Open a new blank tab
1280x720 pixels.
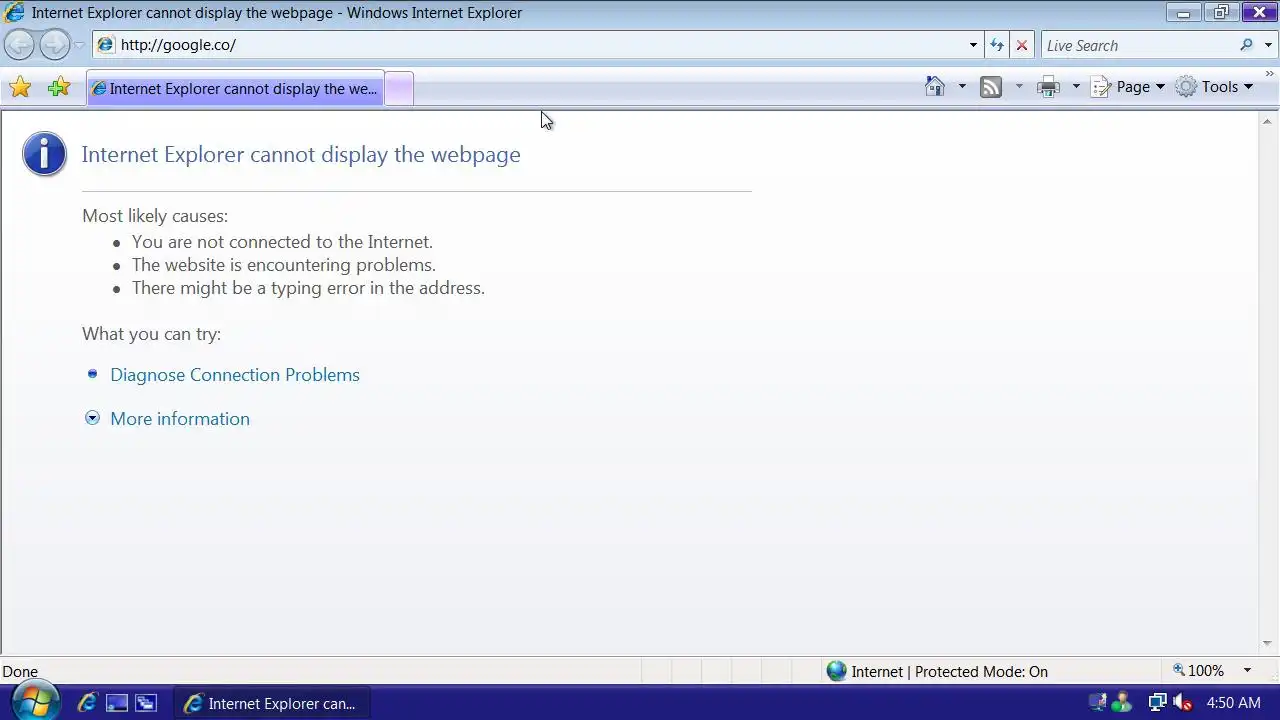tap(399, 88)
